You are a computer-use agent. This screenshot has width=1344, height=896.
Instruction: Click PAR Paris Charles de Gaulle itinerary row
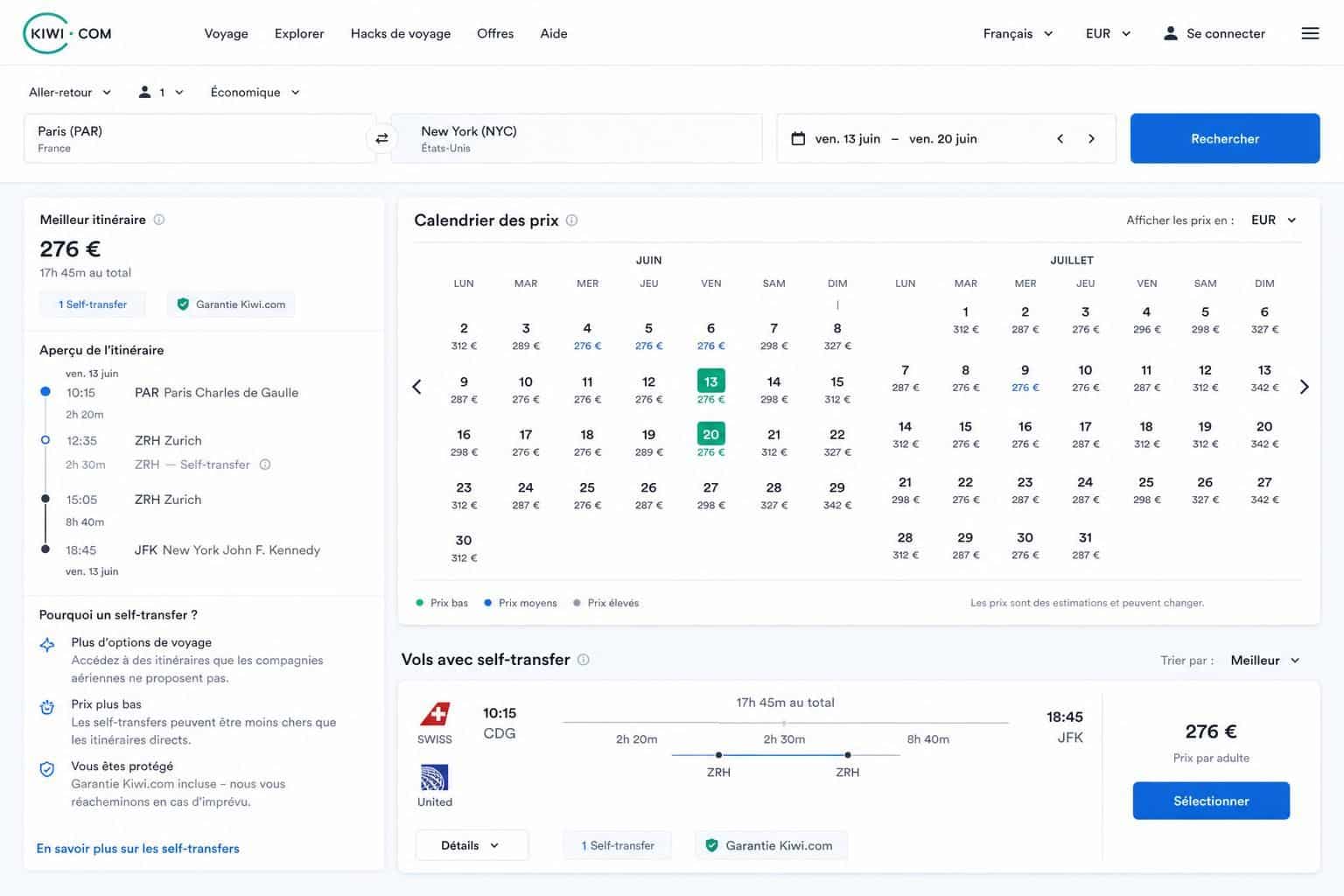click(184, 393)
